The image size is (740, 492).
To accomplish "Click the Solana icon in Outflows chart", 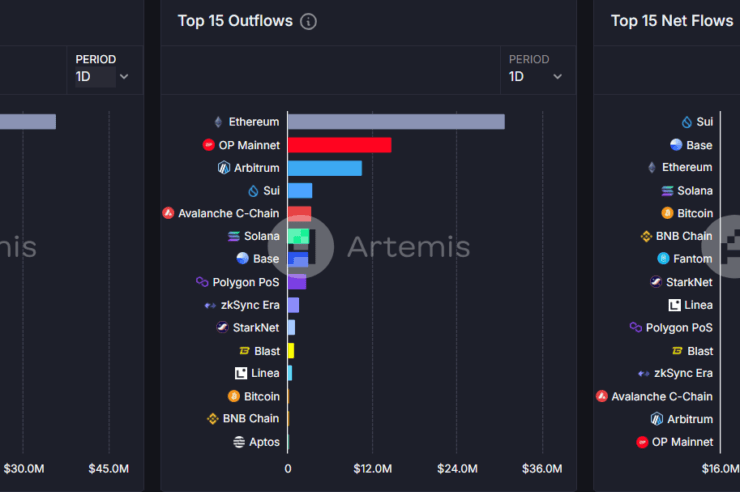I will pos(234,236).
